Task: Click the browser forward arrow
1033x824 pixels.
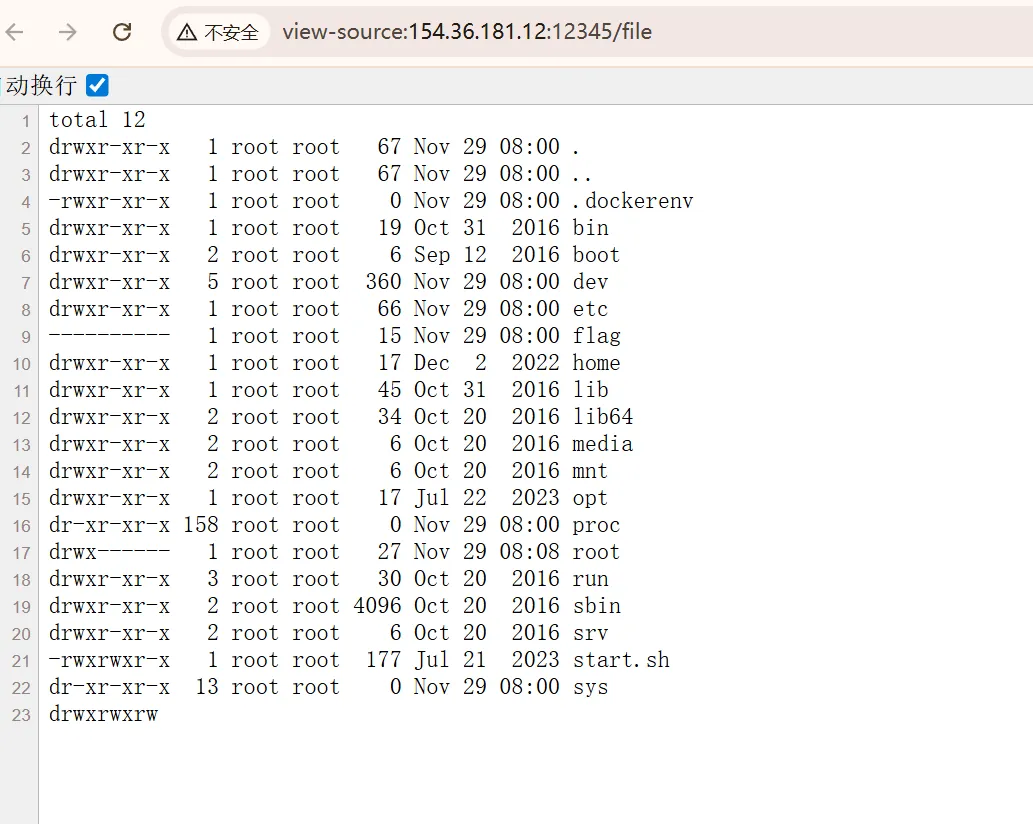Action: tap(67, 32)
